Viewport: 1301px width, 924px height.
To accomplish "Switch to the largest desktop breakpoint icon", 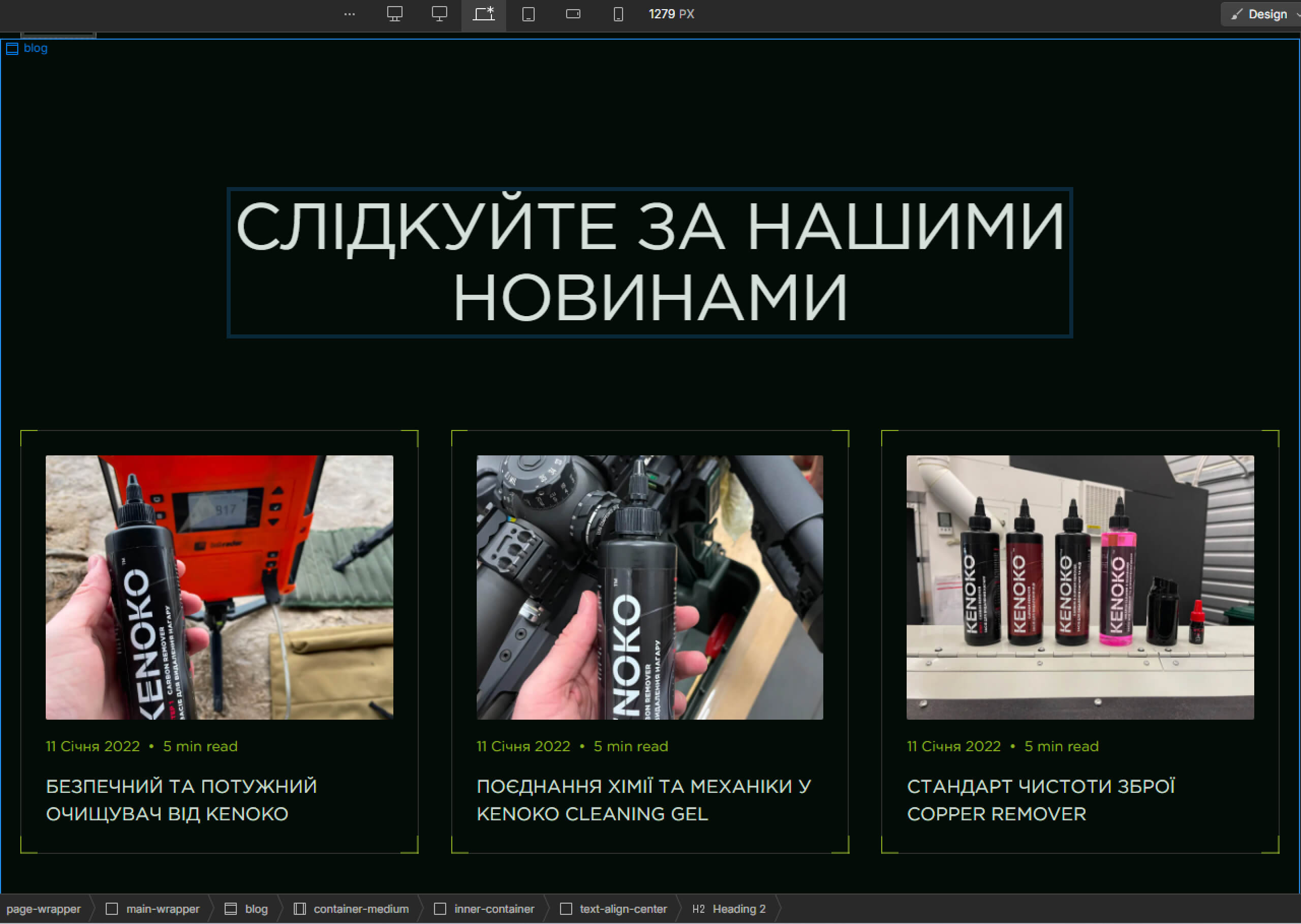I will pos(394,14).
